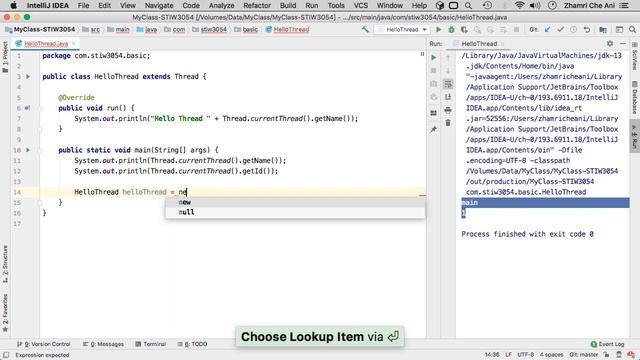The width and height of the screenshot is (640, 360).
Task: Open Project Structure from the toolbar
Action: 603,29
